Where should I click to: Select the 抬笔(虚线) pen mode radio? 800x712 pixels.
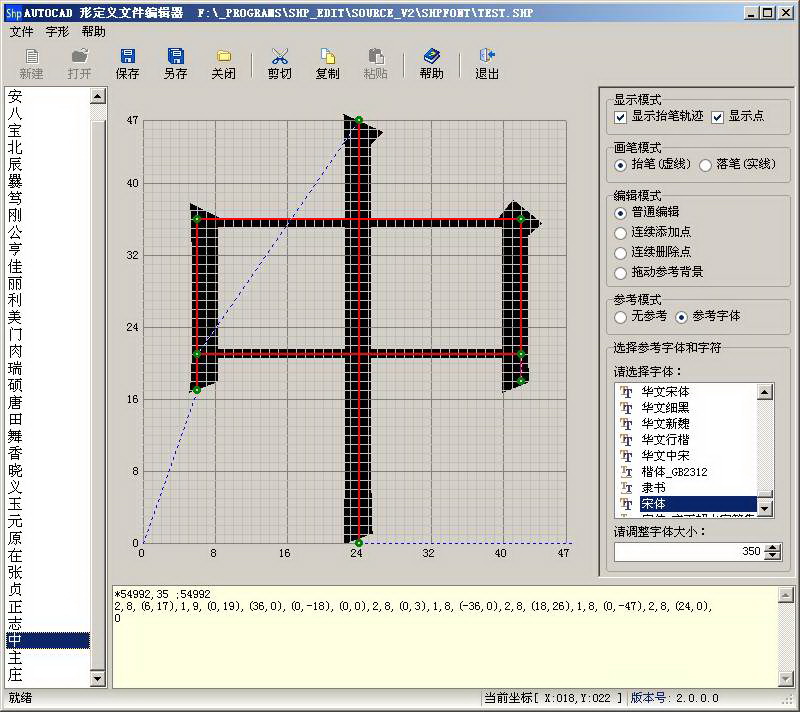[620, 165]
